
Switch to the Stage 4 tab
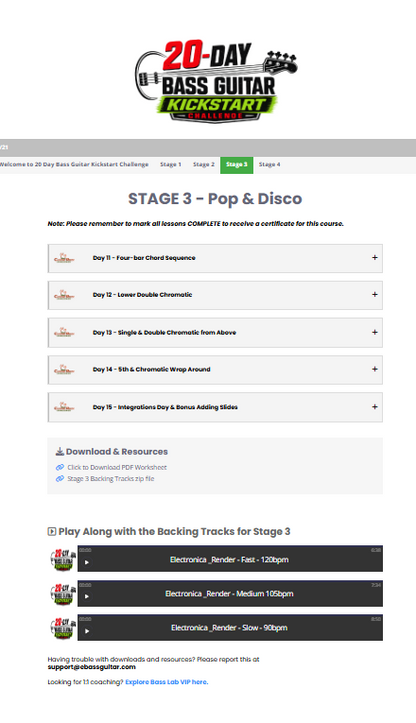tap(269, 165)
